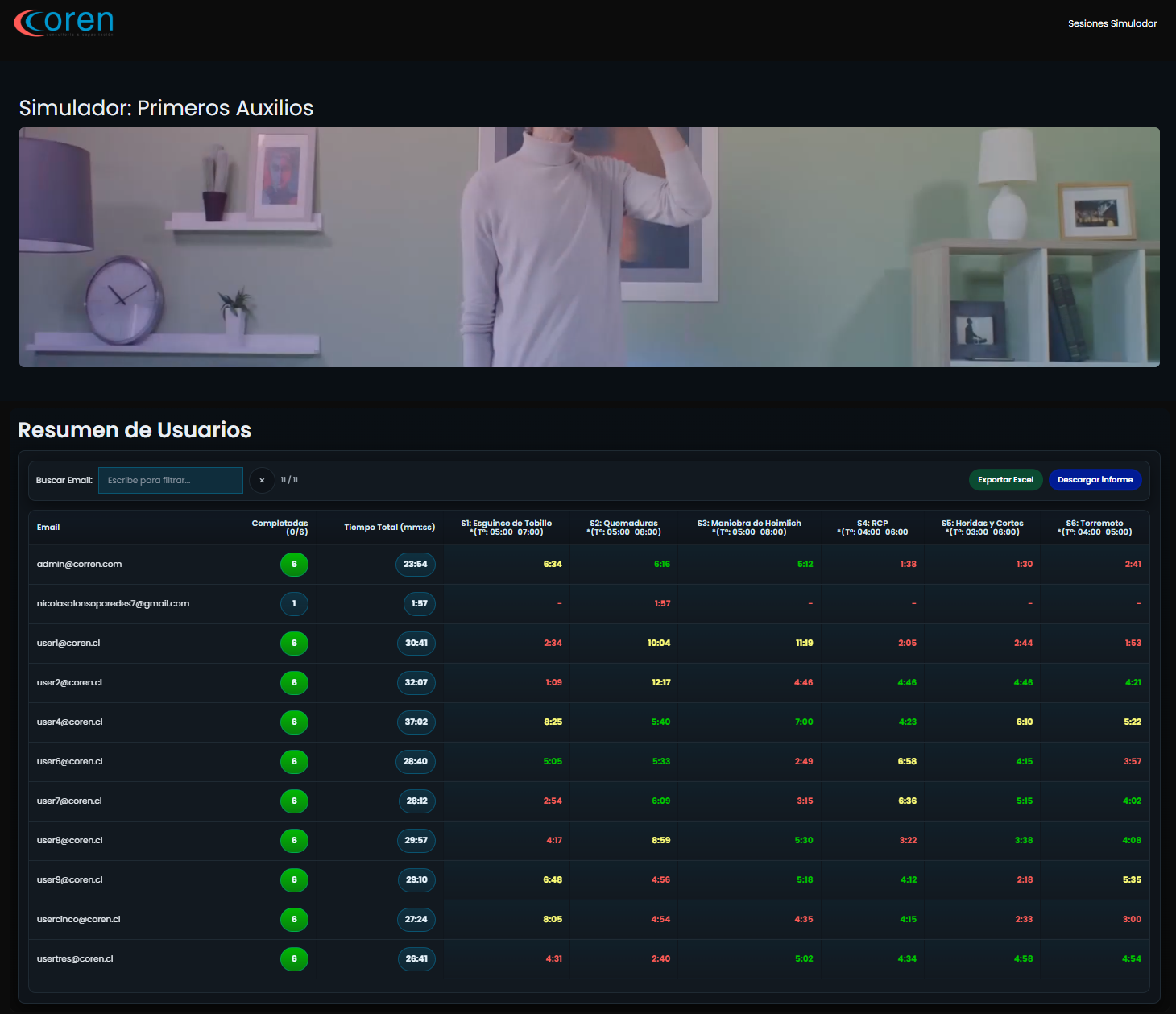The image size is (1176, 1014).
Task: Click the Coren logo
Action: click(64, 23)
